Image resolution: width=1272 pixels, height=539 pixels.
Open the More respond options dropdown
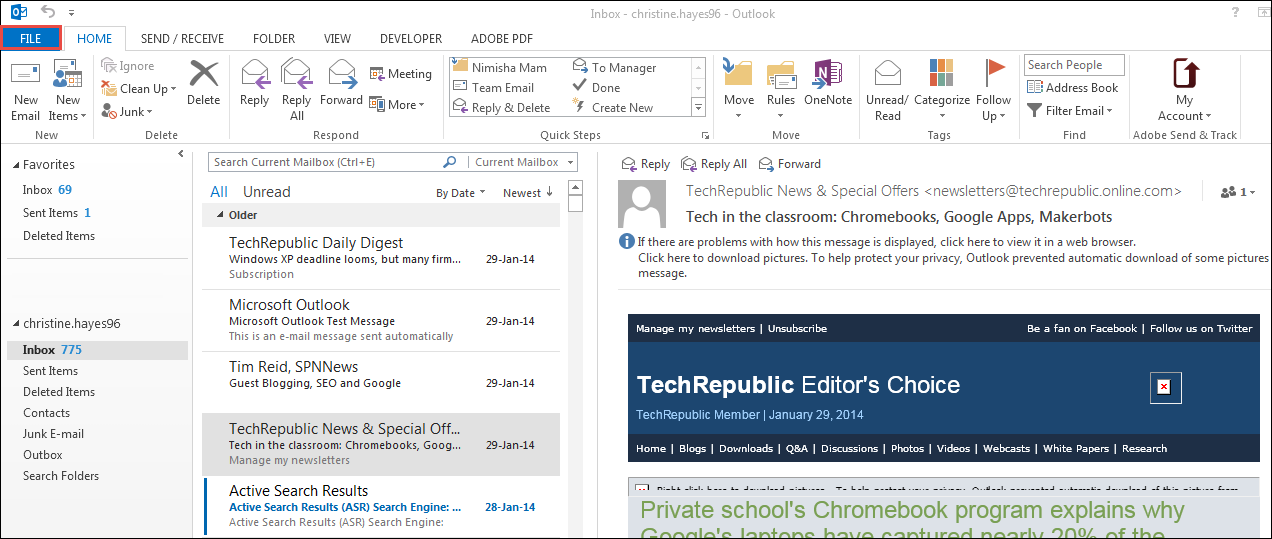coord(397,104)
